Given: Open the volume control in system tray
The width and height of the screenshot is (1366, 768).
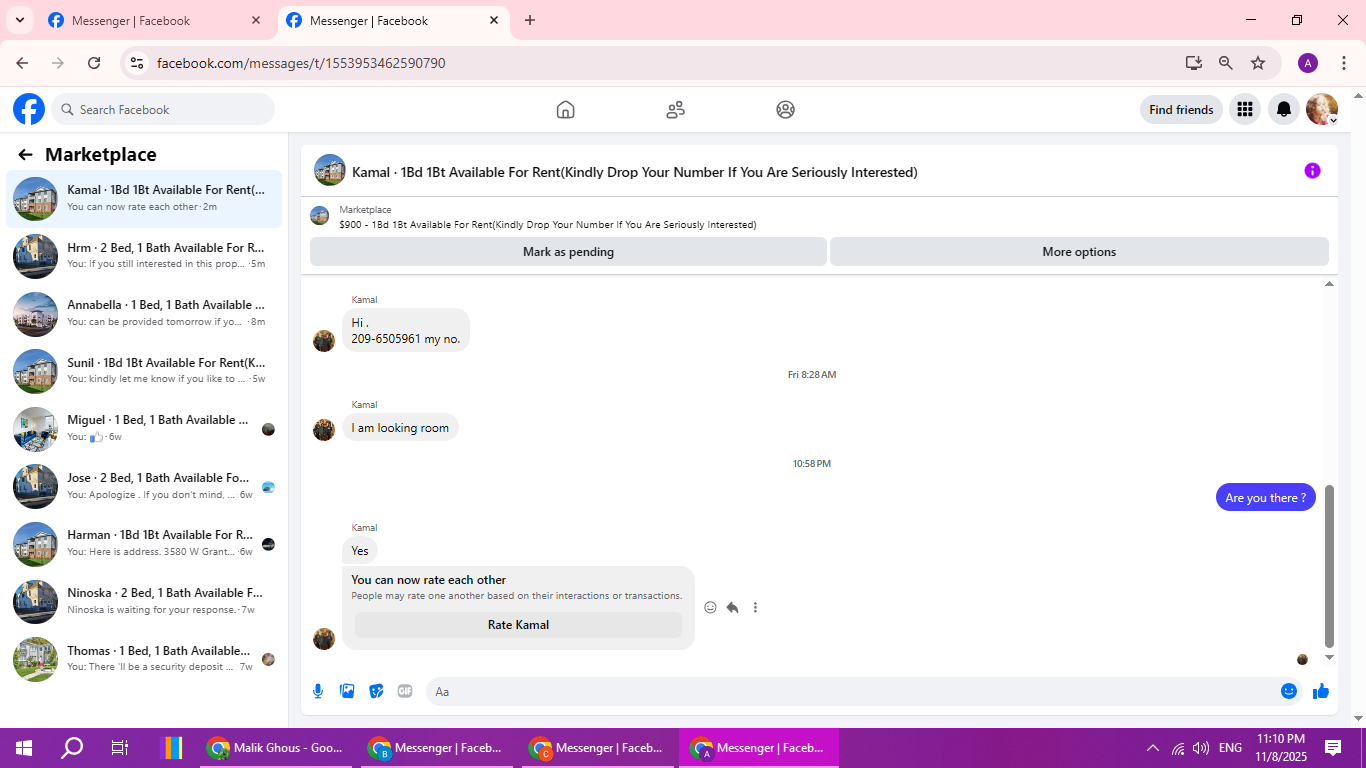Looking at the screenshot, I should pos(1201,748).
